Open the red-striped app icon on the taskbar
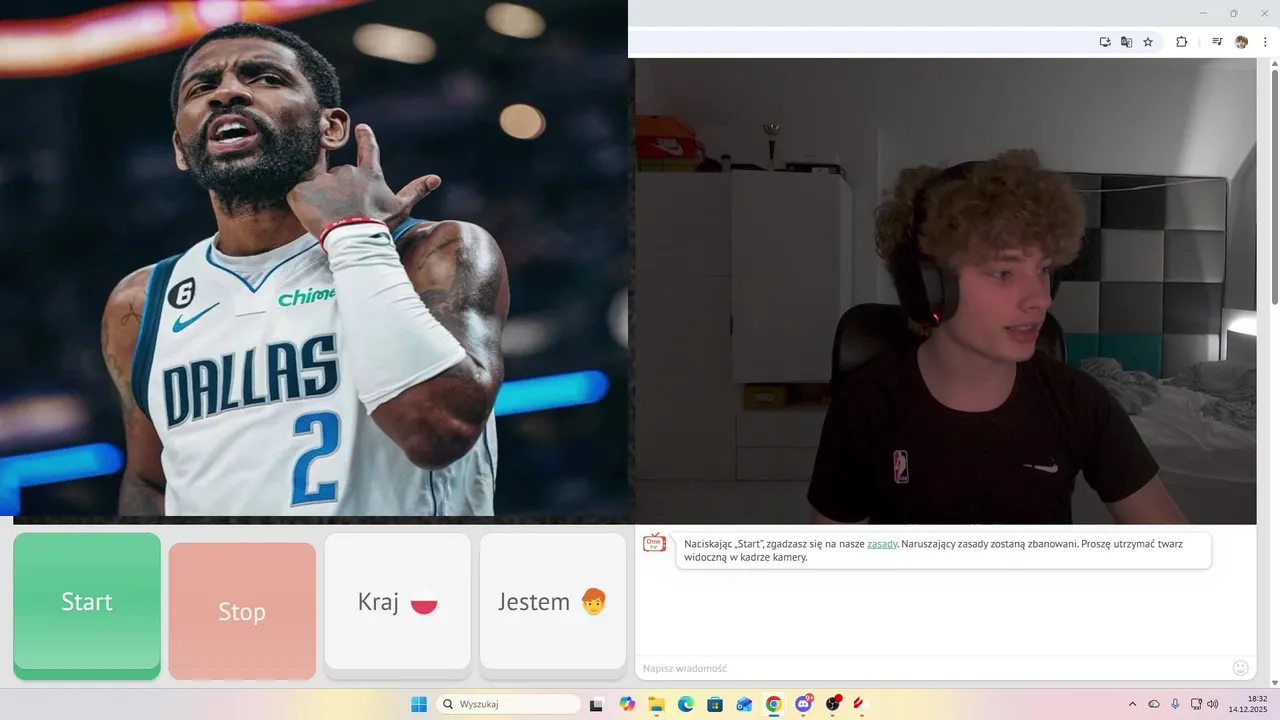 pyautogui.click(x=859, y=704)
